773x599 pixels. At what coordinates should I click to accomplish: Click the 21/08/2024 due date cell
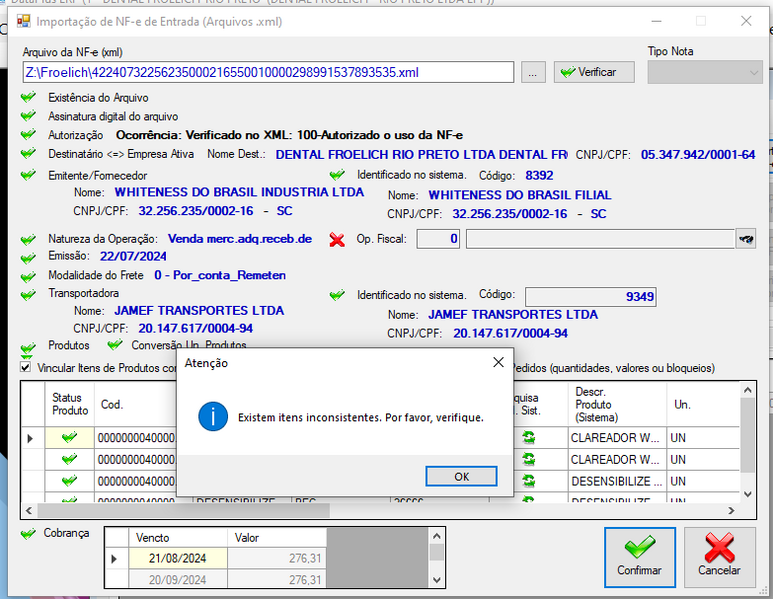[177, 559]
